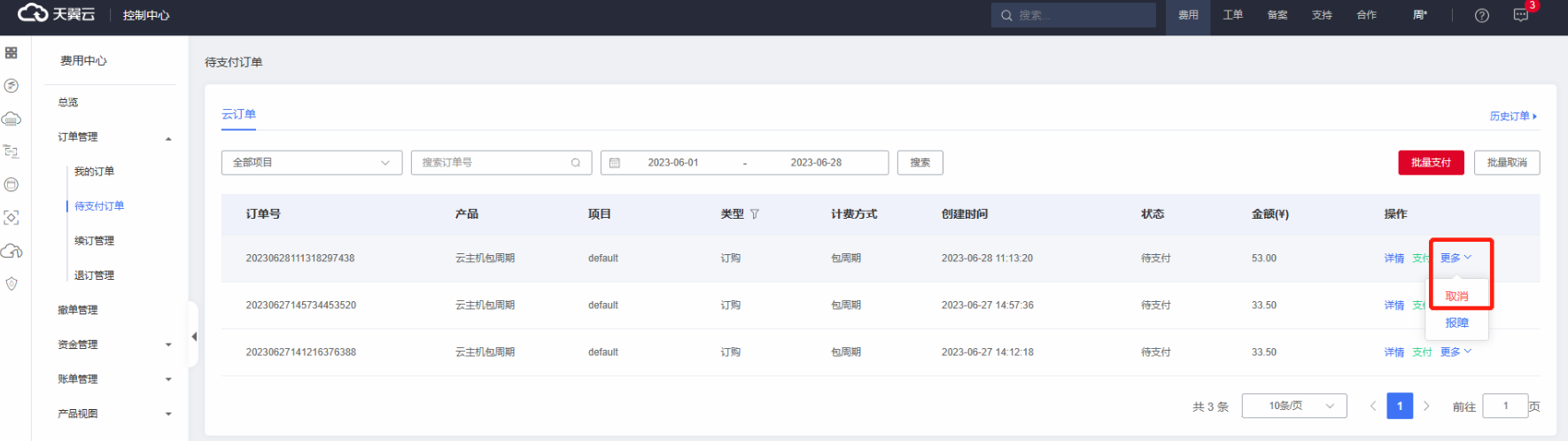Open the 全部项目 project dropdown
This screenshot has width=1568, height=441.
point(311,163)
